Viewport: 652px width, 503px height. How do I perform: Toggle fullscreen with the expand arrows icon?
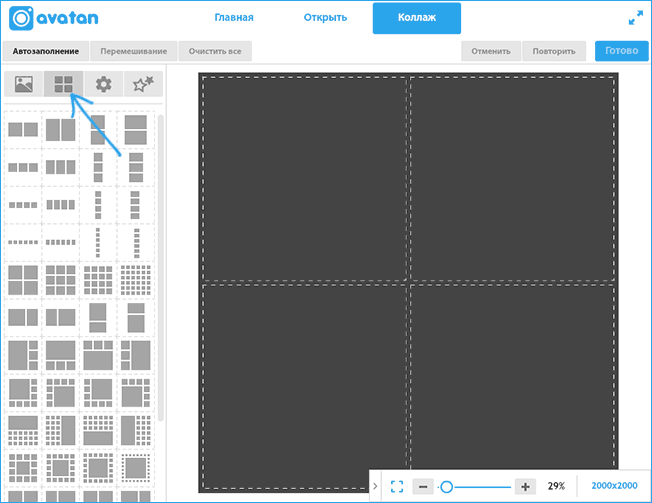pyautogui.click(x=636, y=18)
